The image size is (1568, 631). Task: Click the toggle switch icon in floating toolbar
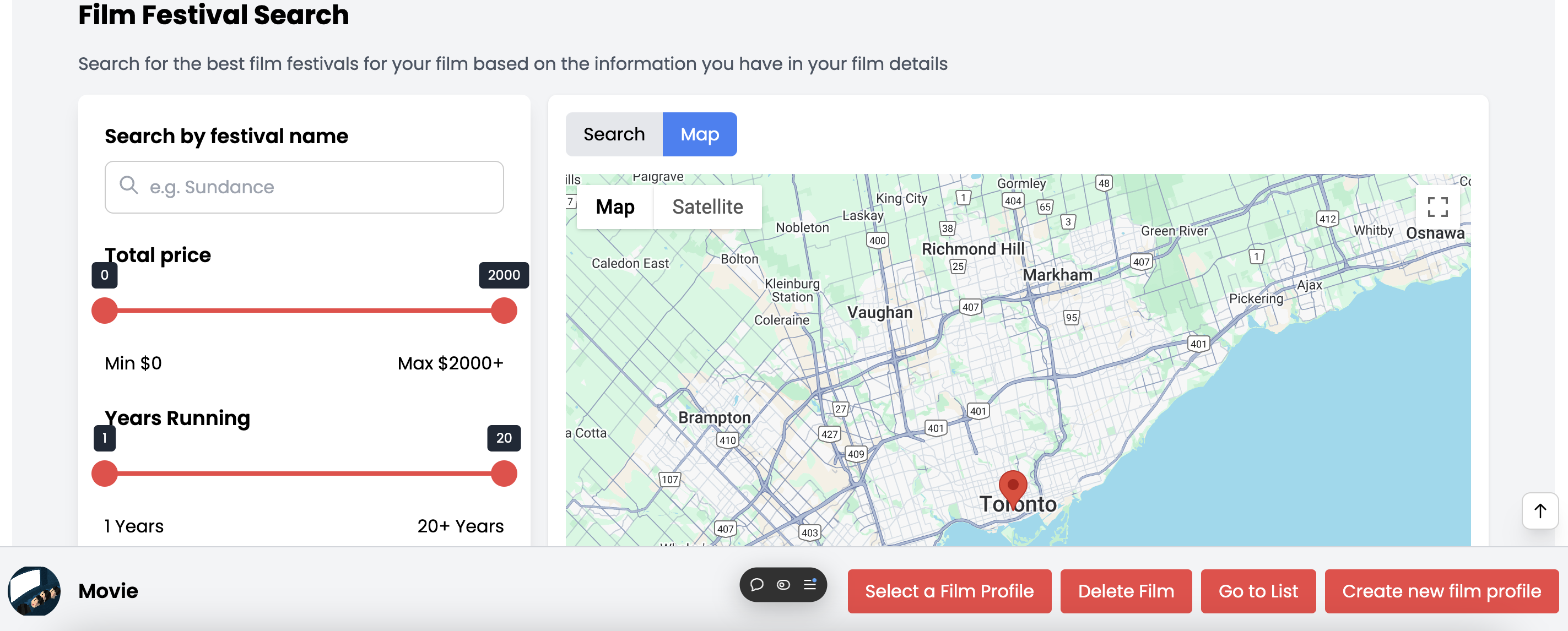[783, 584]
